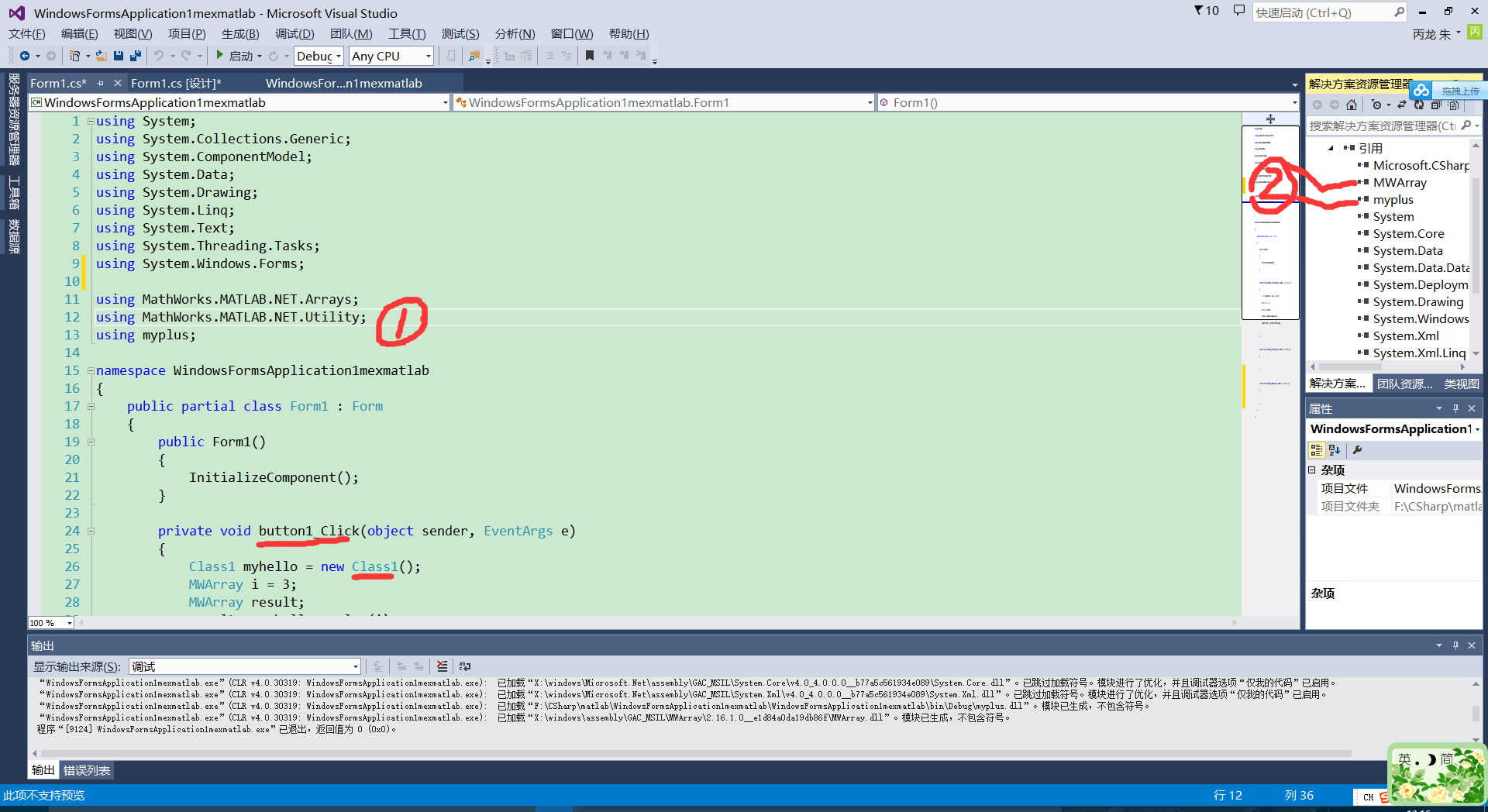Open the Any CPU platform dropdown

[x=391, y=56]
